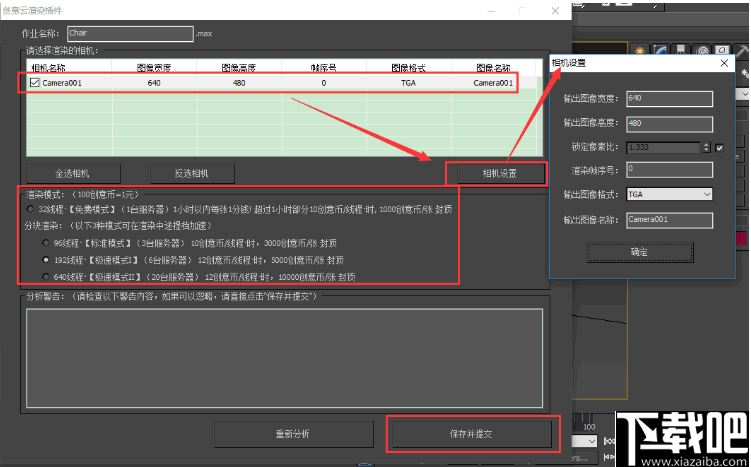Open 相机设置 camera settings button
The height and width of the screenshot is (467, 751).
(500, 173)
